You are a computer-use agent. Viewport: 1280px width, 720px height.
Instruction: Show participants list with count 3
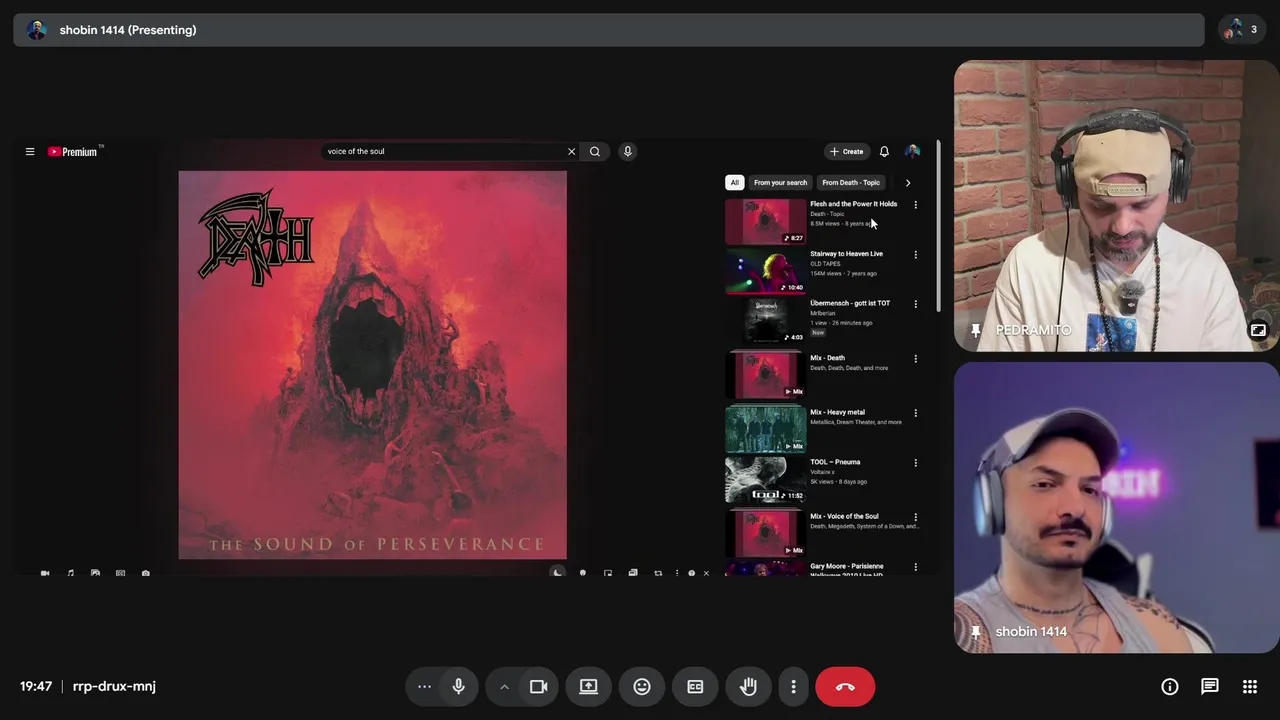[x=1243, y=30]
